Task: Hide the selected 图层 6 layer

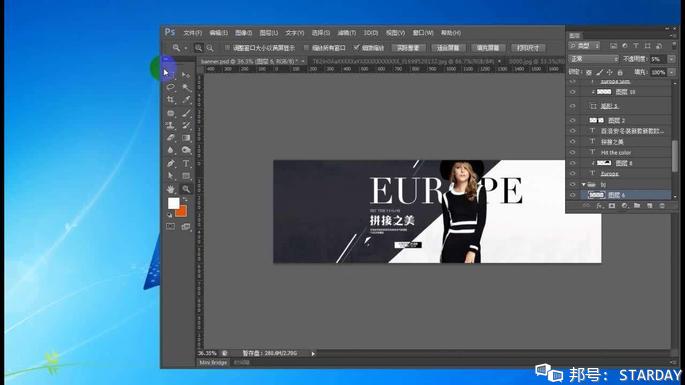Action: [573, 195]
